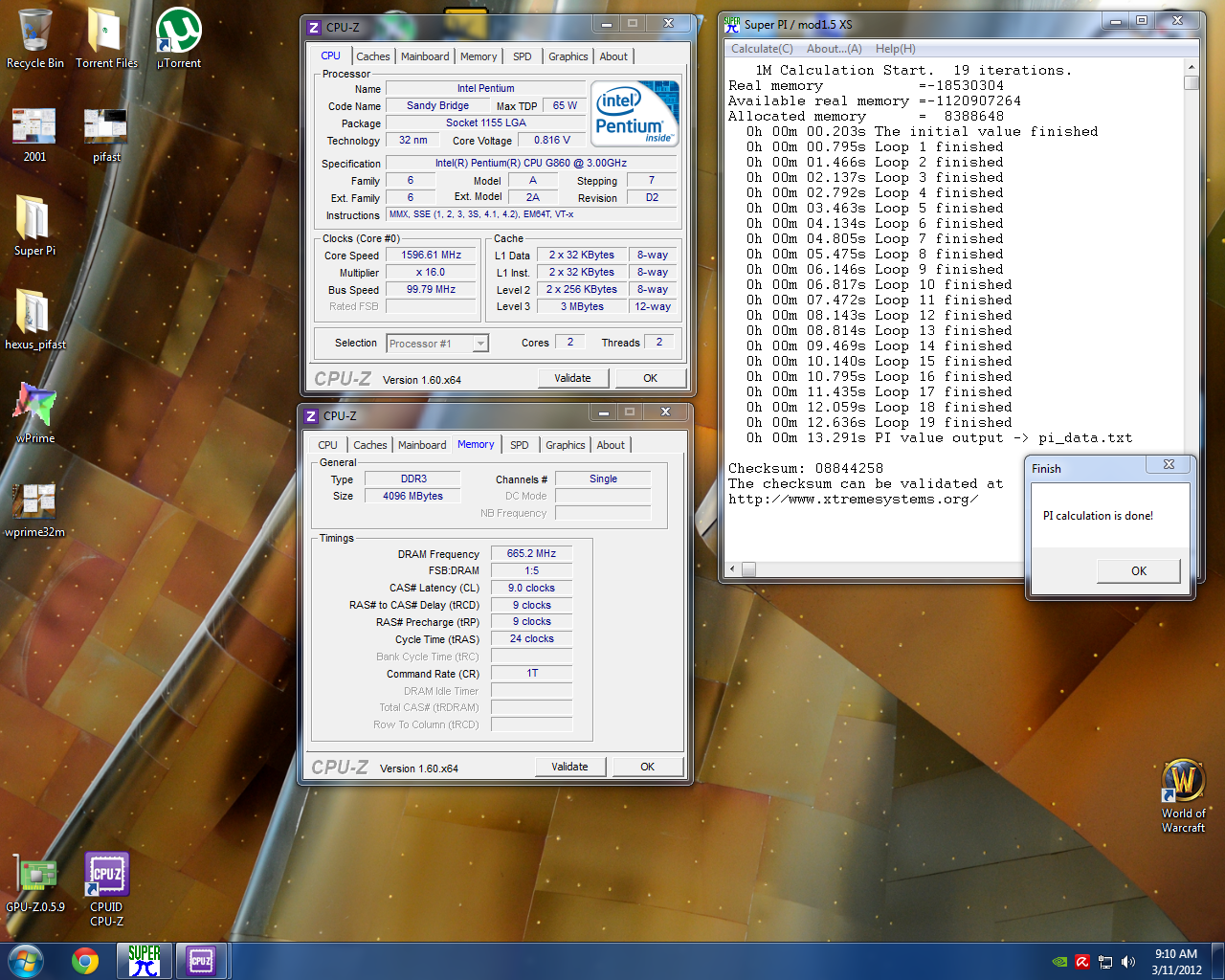
Task: Open the Calculate(C) menu in Super PI
Action: pyautogui.click(x=762, y=49)
